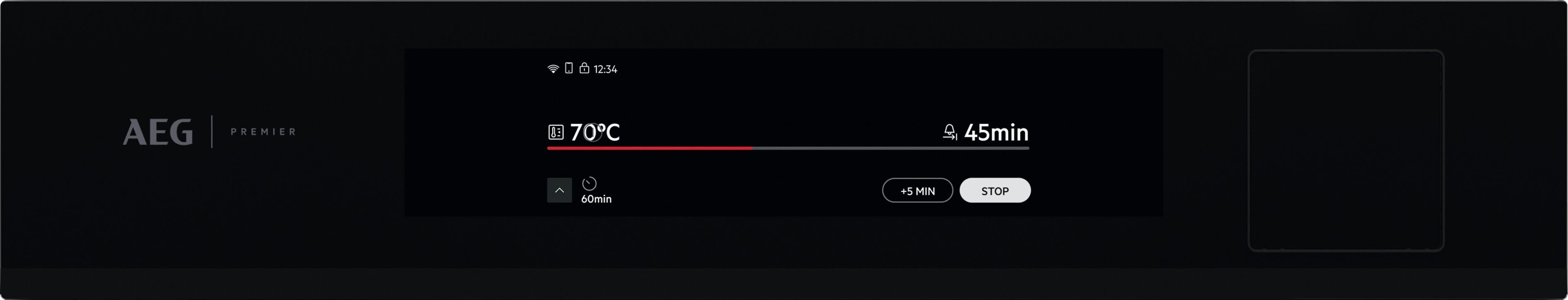
Task: Tap the remote control phone icon
Action: (x=569, y=68)
